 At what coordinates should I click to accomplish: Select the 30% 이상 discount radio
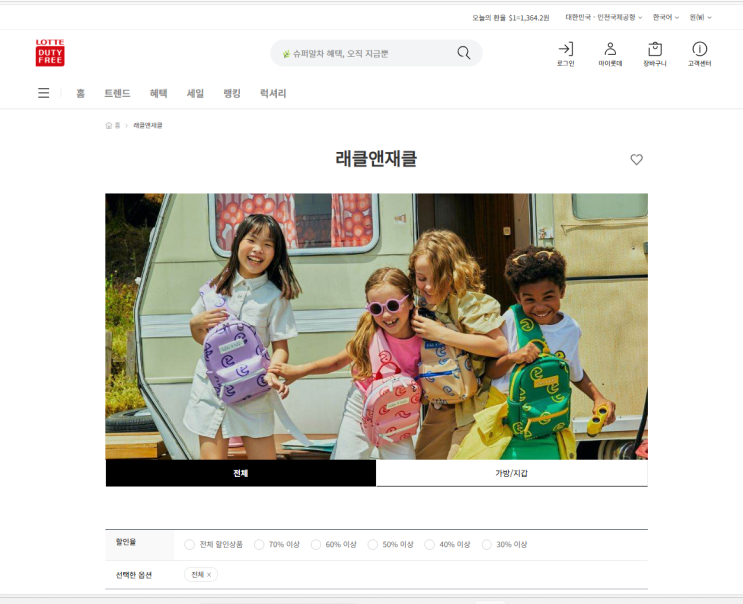487,544
